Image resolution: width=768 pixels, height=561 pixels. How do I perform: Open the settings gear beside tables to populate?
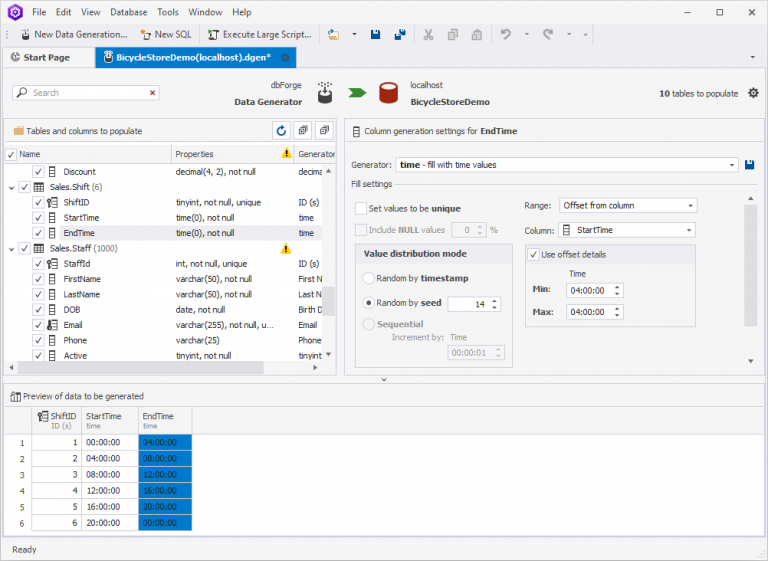(x=753, y=93)
